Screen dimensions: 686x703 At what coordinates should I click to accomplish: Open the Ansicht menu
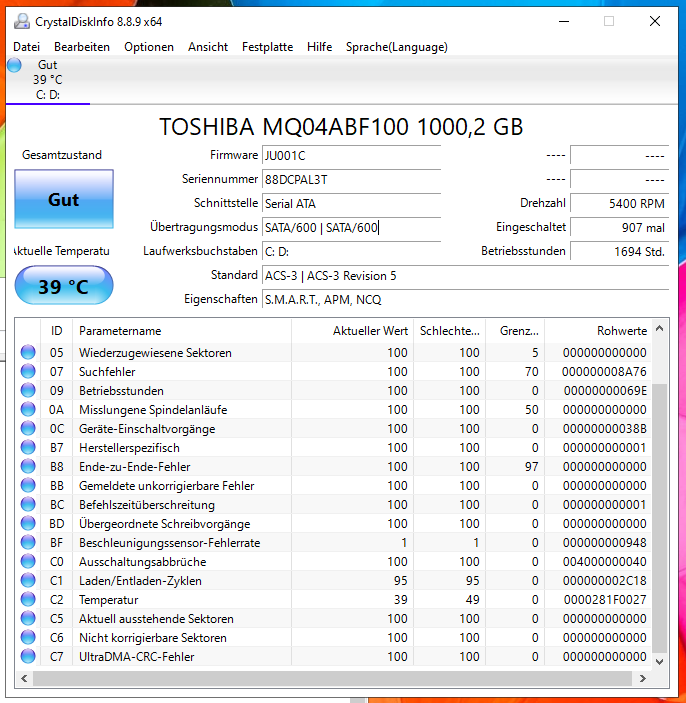tap(208, 47)
